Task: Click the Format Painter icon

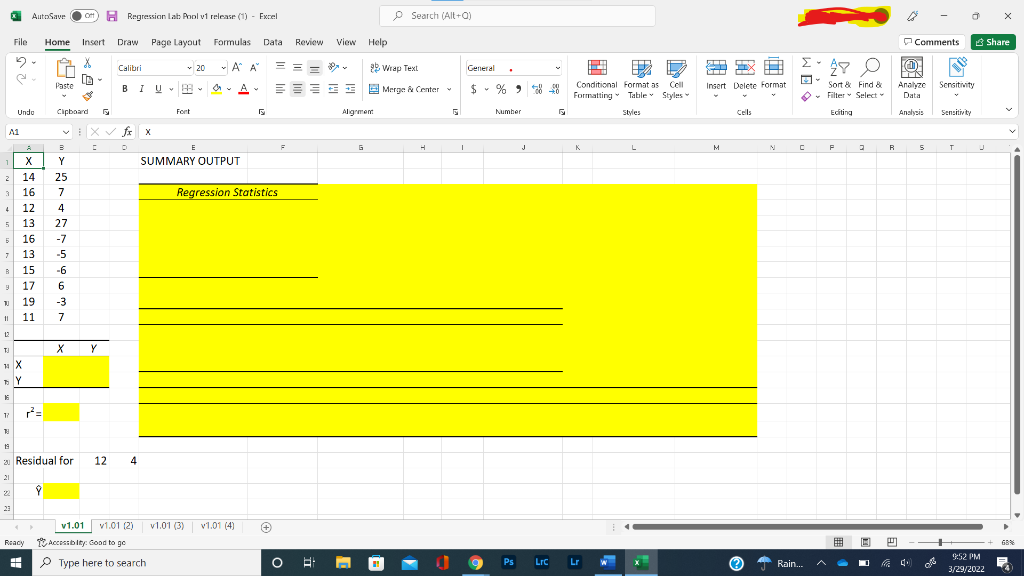Action: coord(88,97)
